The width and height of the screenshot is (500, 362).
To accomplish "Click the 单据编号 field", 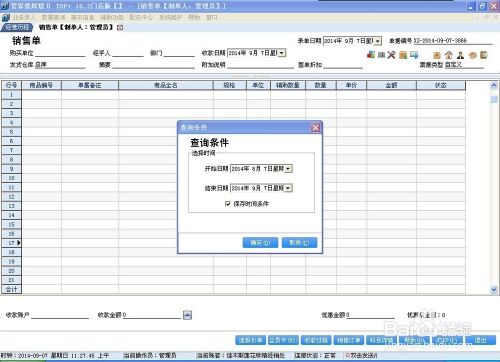I will [453, 41].
